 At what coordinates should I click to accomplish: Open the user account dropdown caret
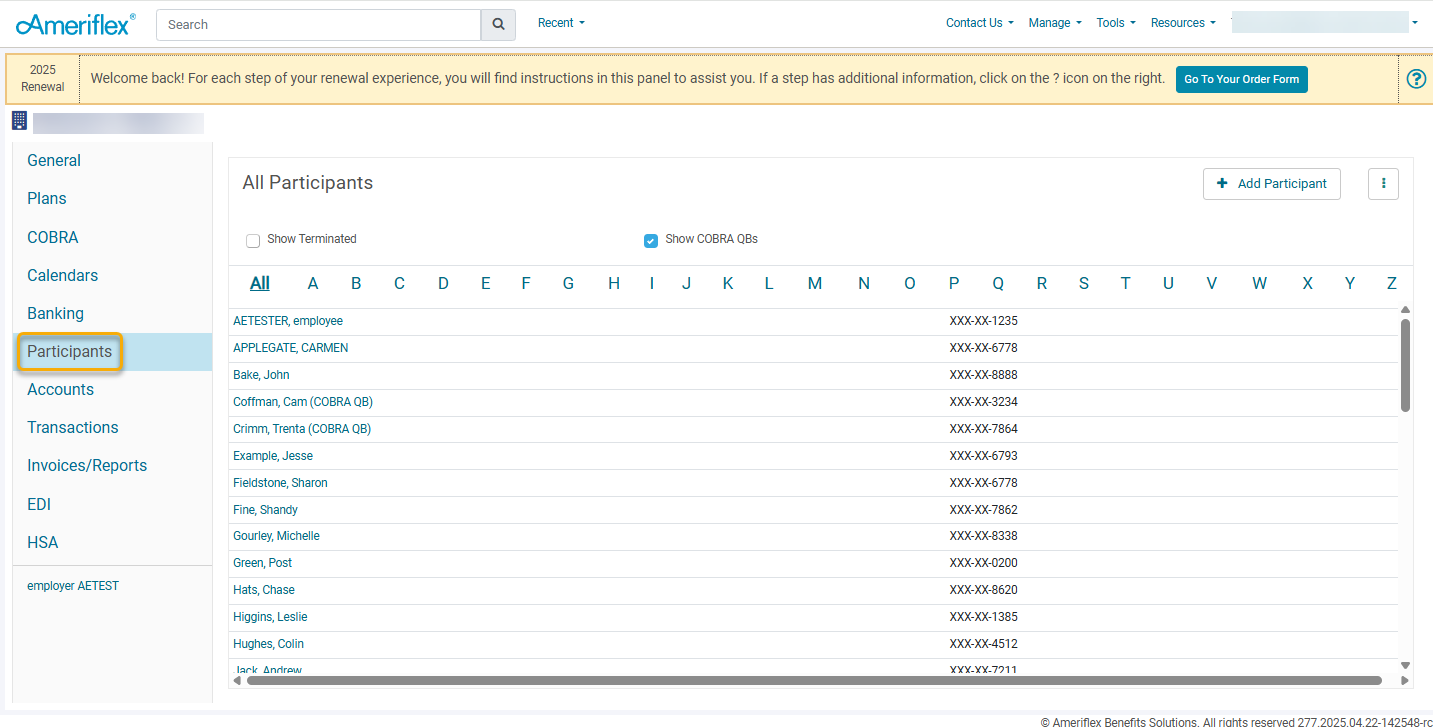(x=1415, y=23)
